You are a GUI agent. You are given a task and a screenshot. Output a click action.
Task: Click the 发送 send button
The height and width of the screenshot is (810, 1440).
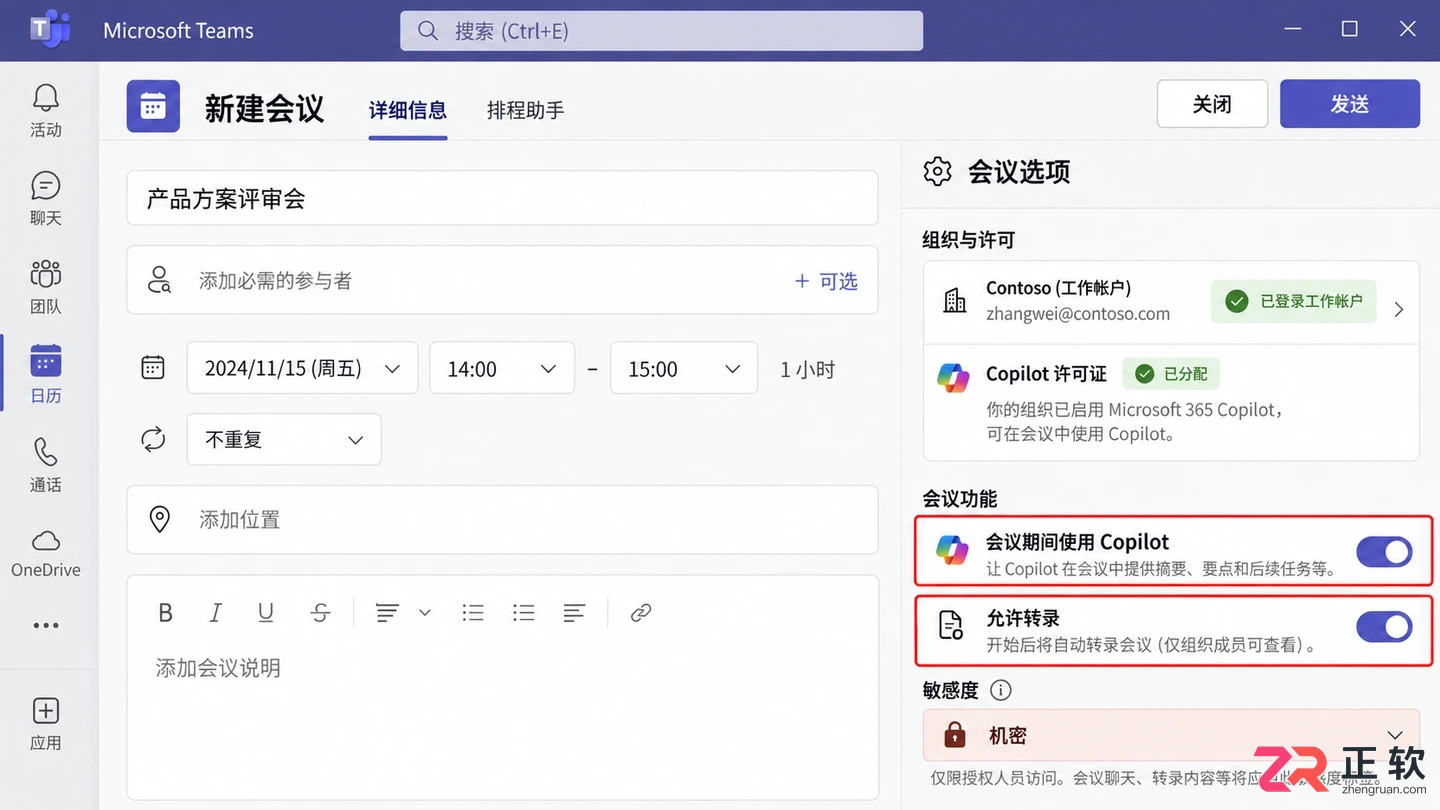tap(1350, 104)
